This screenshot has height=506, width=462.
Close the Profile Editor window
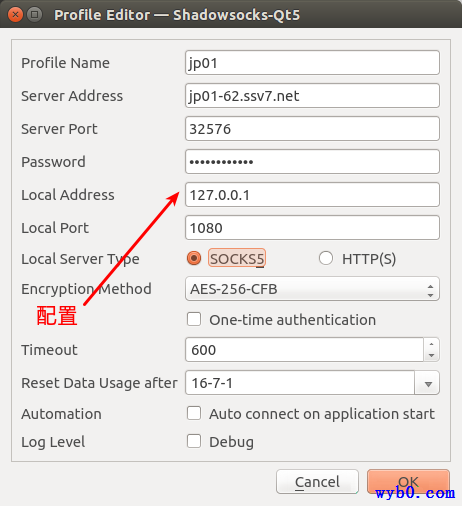point(15,15)
